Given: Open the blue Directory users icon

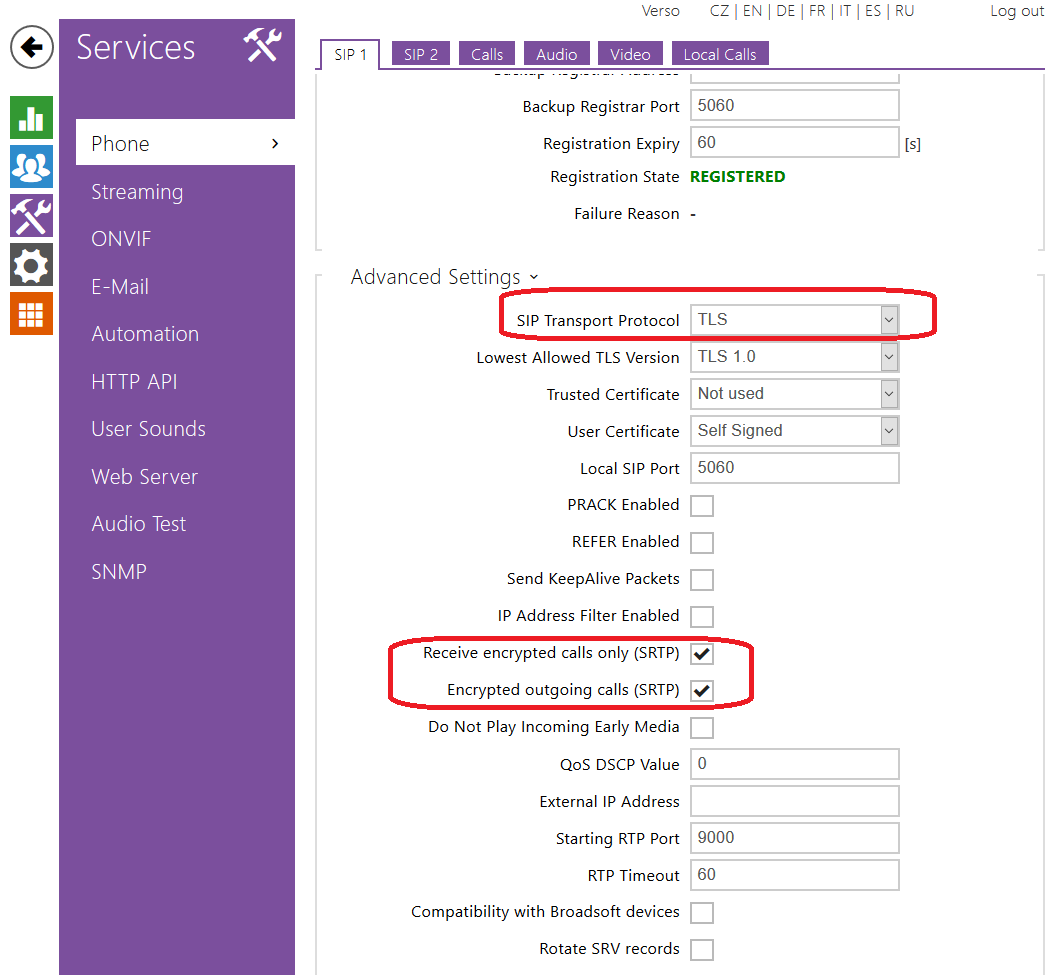Looking at the screenshot, I should 31,167.
